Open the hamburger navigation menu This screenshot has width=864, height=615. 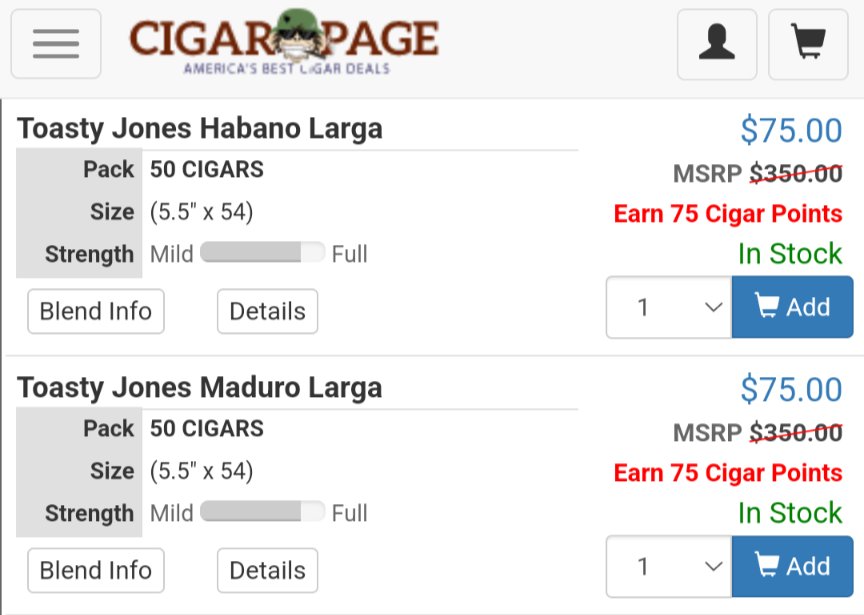[56, 44]
